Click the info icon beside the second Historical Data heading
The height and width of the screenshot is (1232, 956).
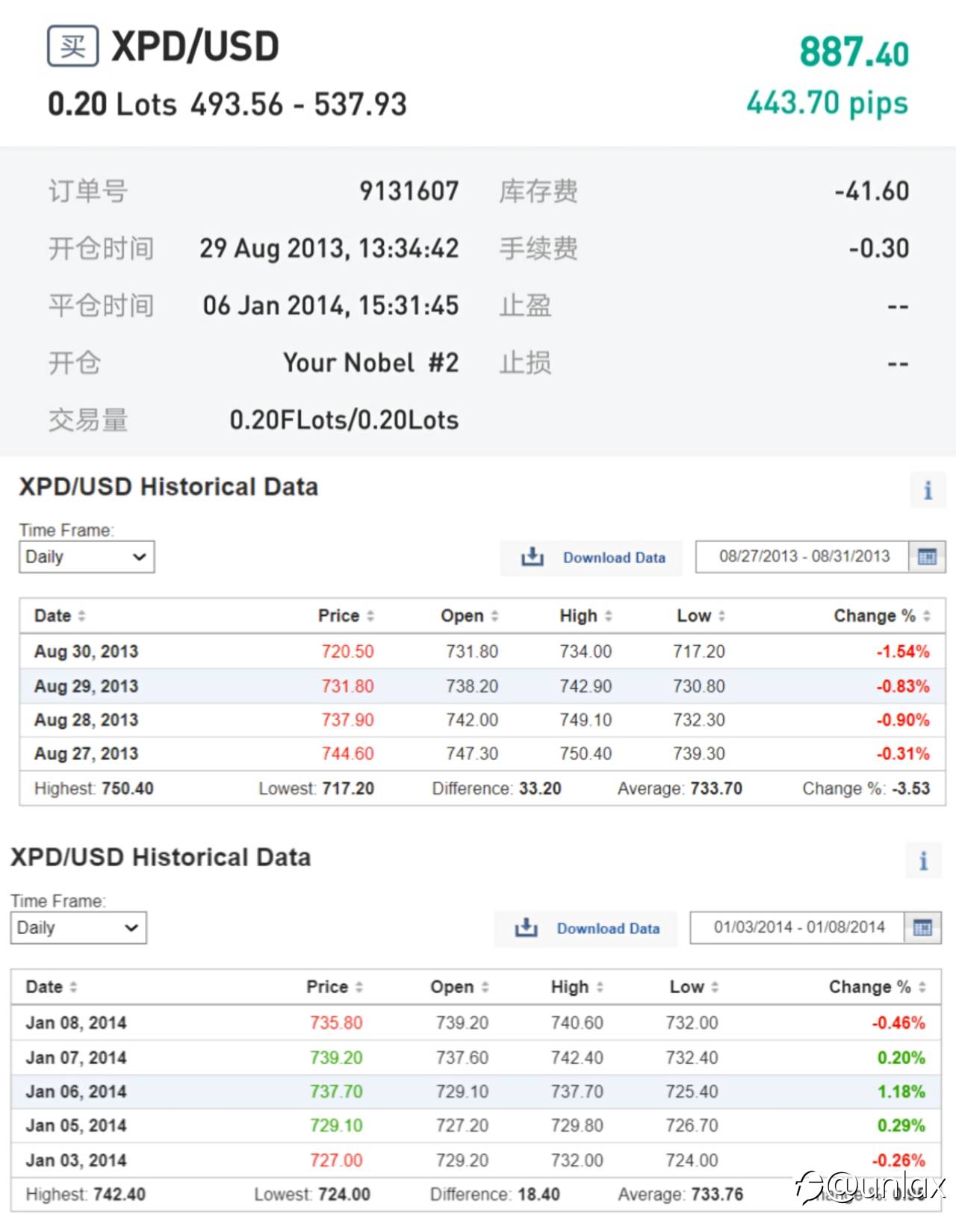(x=924, y=861)
